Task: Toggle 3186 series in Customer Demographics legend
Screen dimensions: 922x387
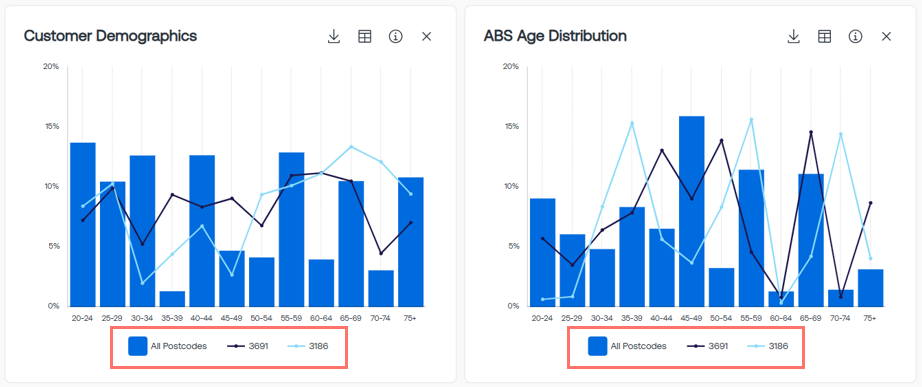Action: 308,346
